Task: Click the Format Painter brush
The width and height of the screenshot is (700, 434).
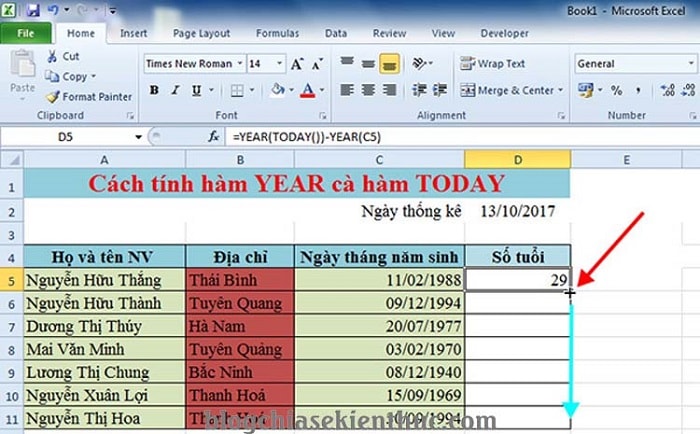Action: pyautogui.click(x=53, y=96)
